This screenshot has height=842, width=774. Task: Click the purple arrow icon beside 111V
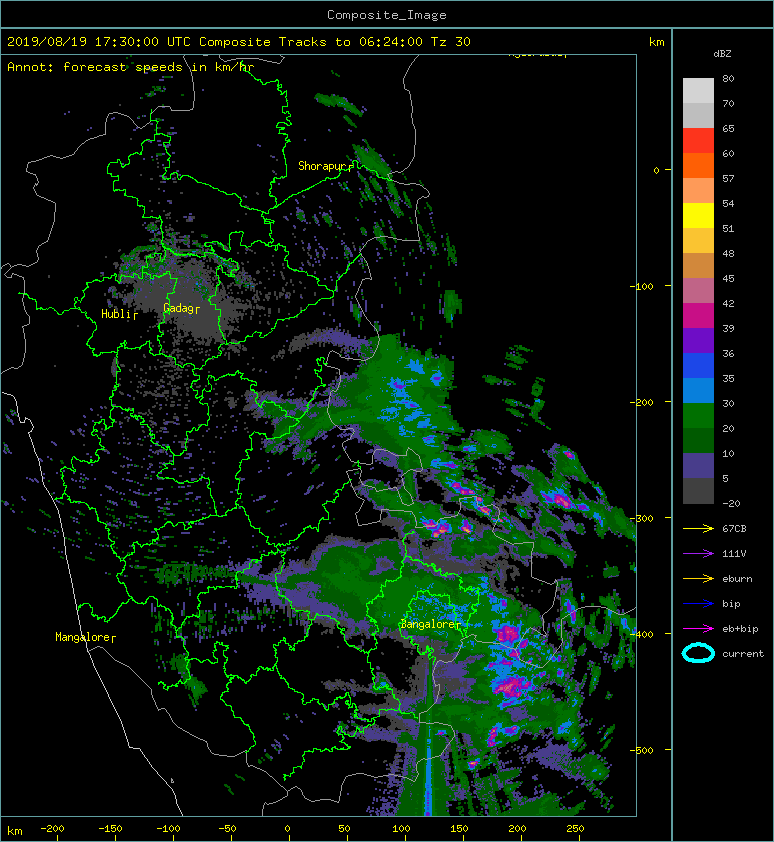click(x=698, y=554)
